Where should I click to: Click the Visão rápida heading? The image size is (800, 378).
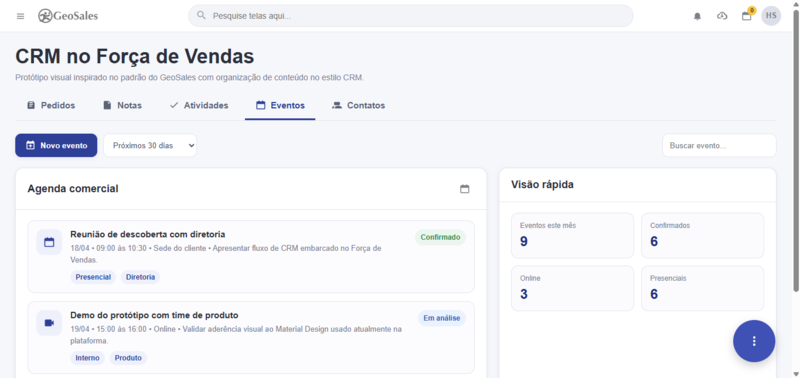point(542,185)
